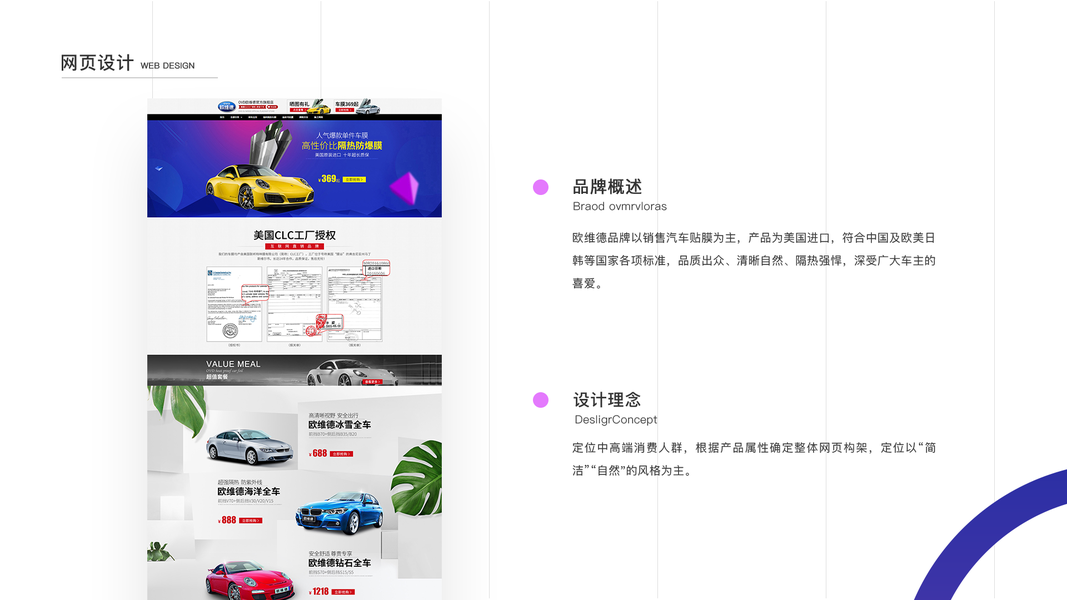The image size is (1067, 600).
Task: Click the DesligrConcept subtitle
Action: click(x=615, y=420)
